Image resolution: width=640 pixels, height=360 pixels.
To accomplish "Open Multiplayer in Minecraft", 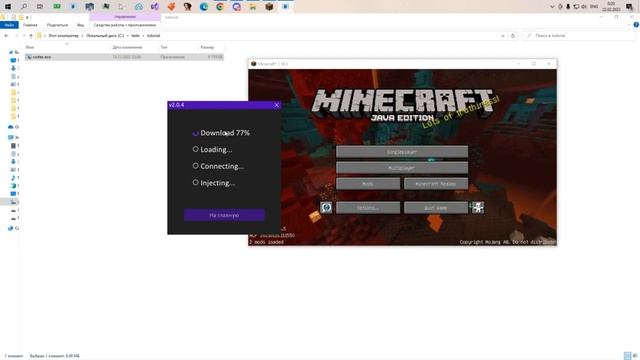I will coord(402,168).
